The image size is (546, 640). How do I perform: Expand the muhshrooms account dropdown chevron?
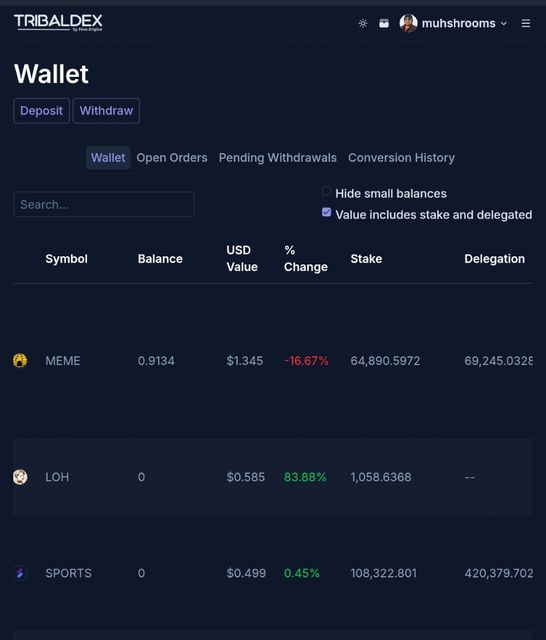pos(504,24)
